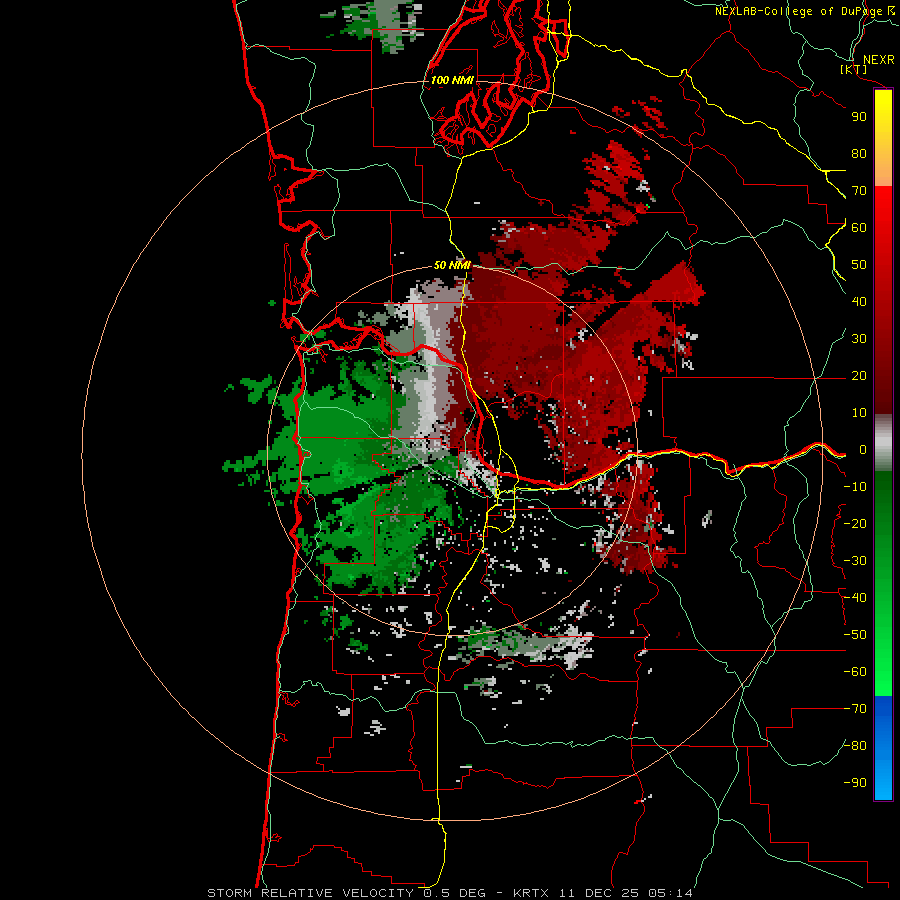Click the "-40" scale label
900x900 pixels.
(855, 598)
